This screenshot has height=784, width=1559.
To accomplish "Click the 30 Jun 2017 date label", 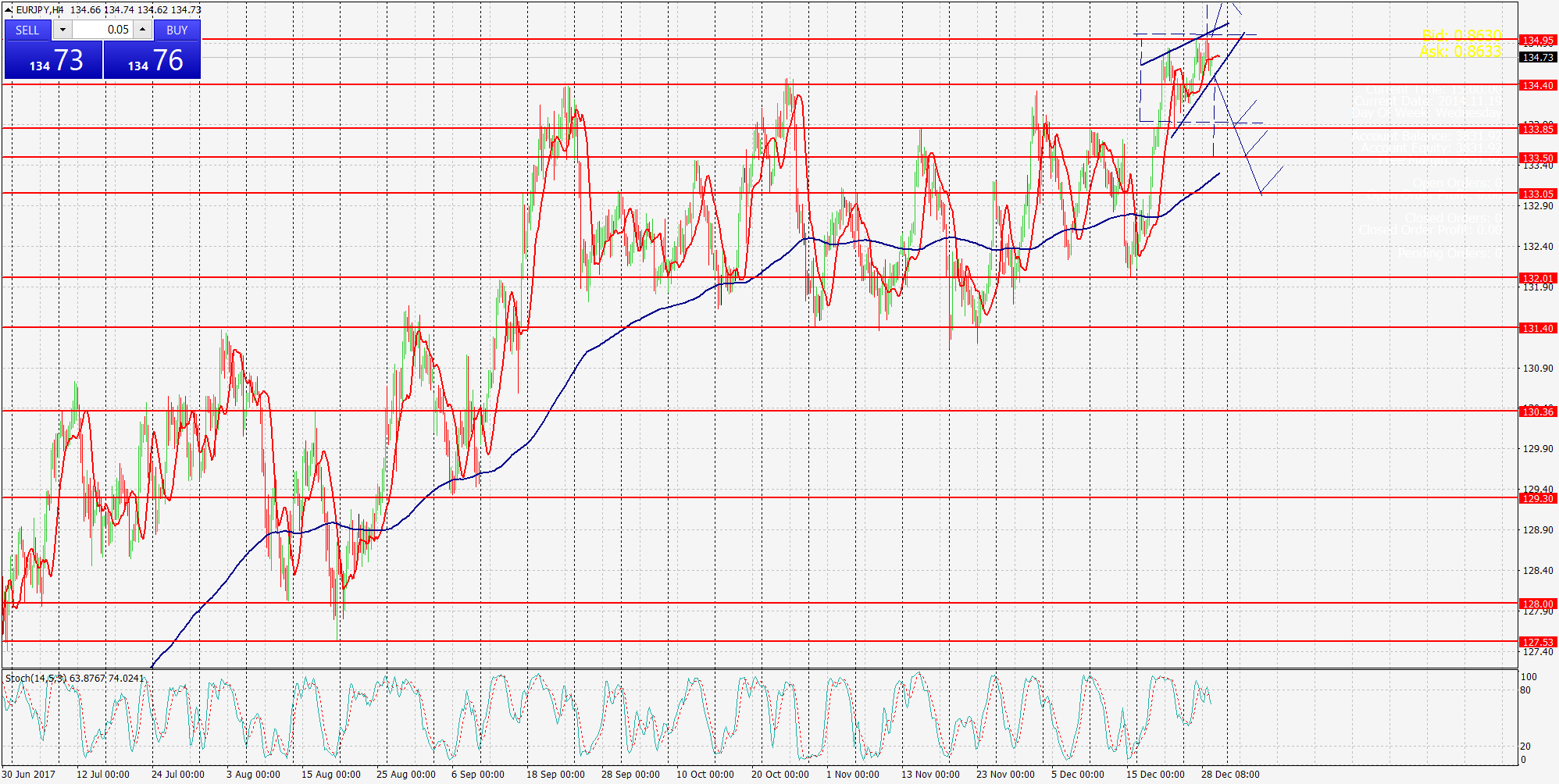I will [x=29, y=775].
